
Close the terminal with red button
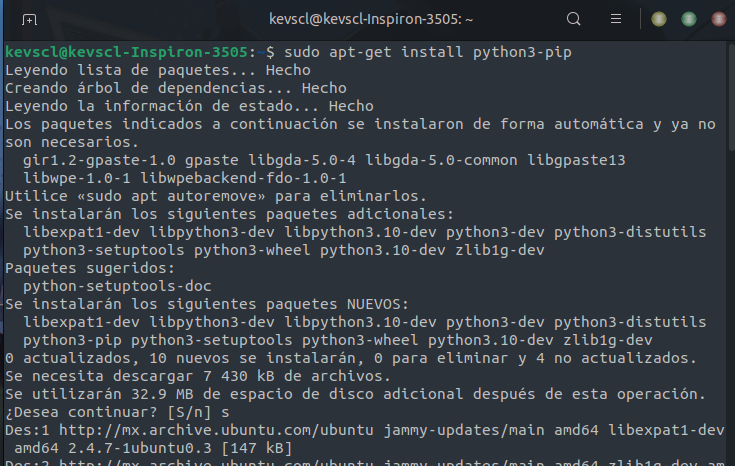(719, 19)
